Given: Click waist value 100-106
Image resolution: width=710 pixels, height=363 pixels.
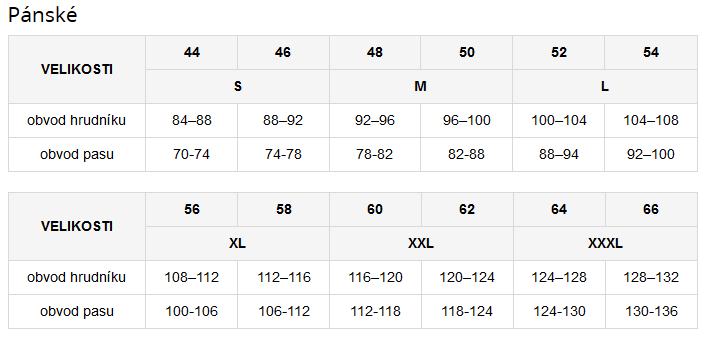Looking at the screenshot, I should (192, 311).
